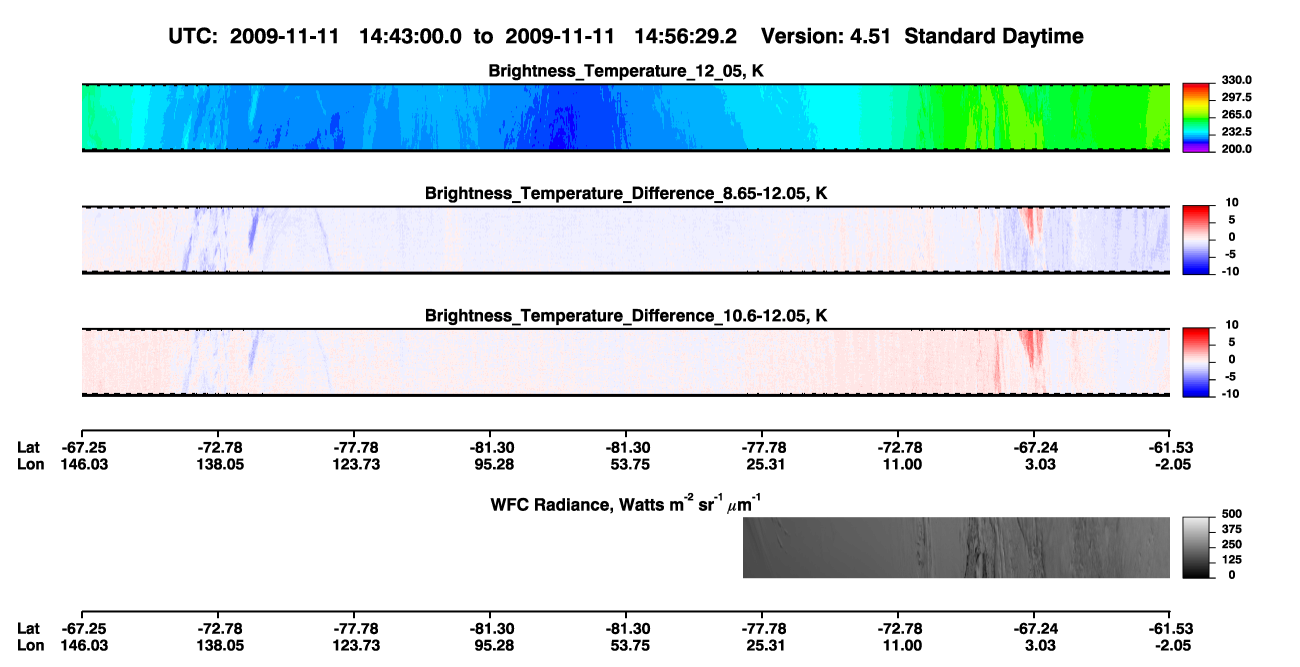Click the 250 label on the grayscale colorbar
The width and height of the screenshot is (1300, 667).
coord(1230,545)
